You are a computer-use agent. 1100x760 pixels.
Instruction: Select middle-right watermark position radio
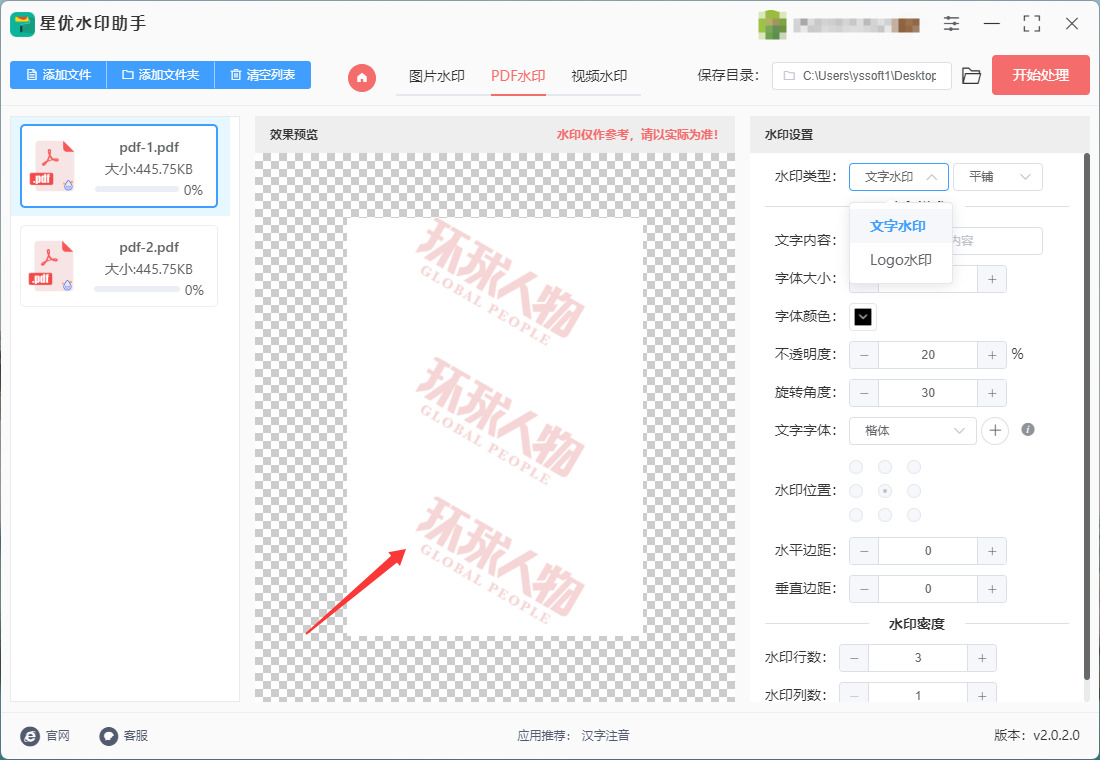click(913, 491)
